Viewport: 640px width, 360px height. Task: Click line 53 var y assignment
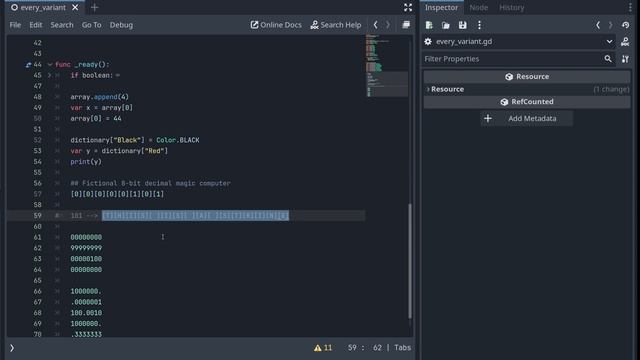(x=119, y=151)
